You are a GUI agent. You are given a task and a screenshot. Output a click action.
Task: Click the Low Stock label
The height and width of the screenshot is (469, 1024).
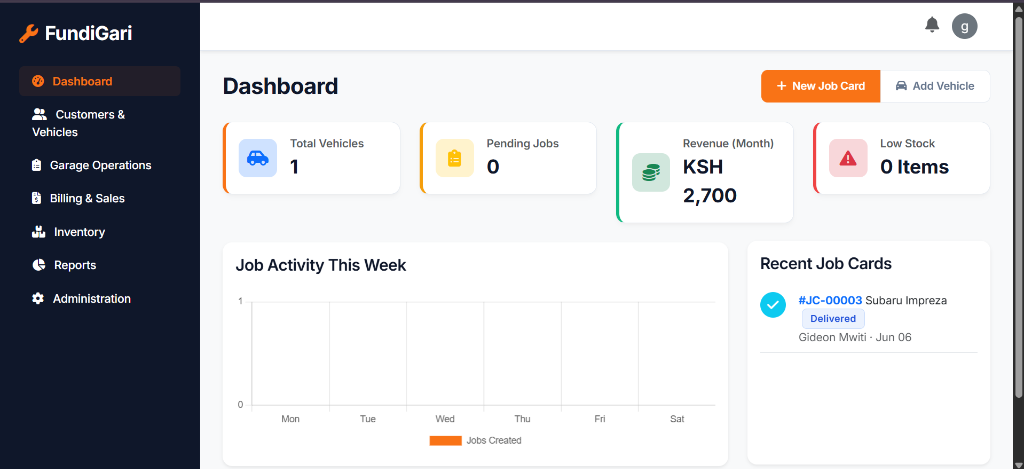(x=908, y=143)
